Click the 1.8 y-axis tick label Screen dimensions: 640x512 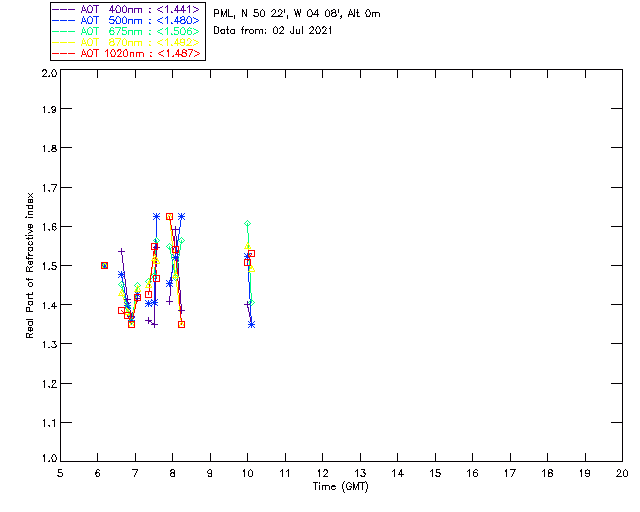click(x=49, y=148)
